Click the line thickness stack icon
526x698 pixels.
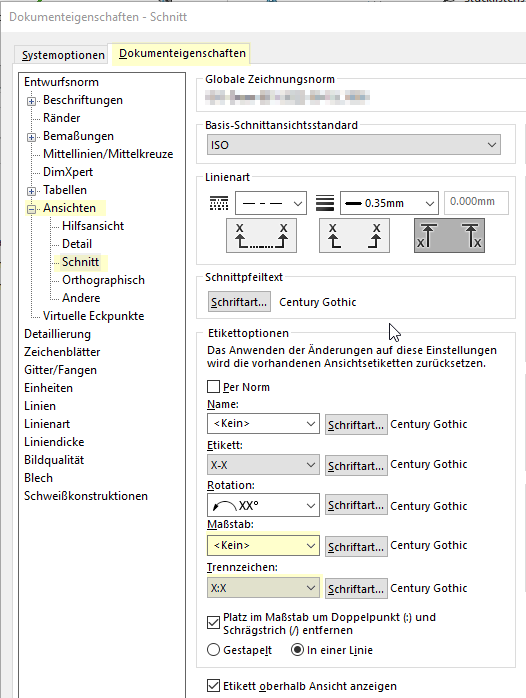(x=325, y=203)
